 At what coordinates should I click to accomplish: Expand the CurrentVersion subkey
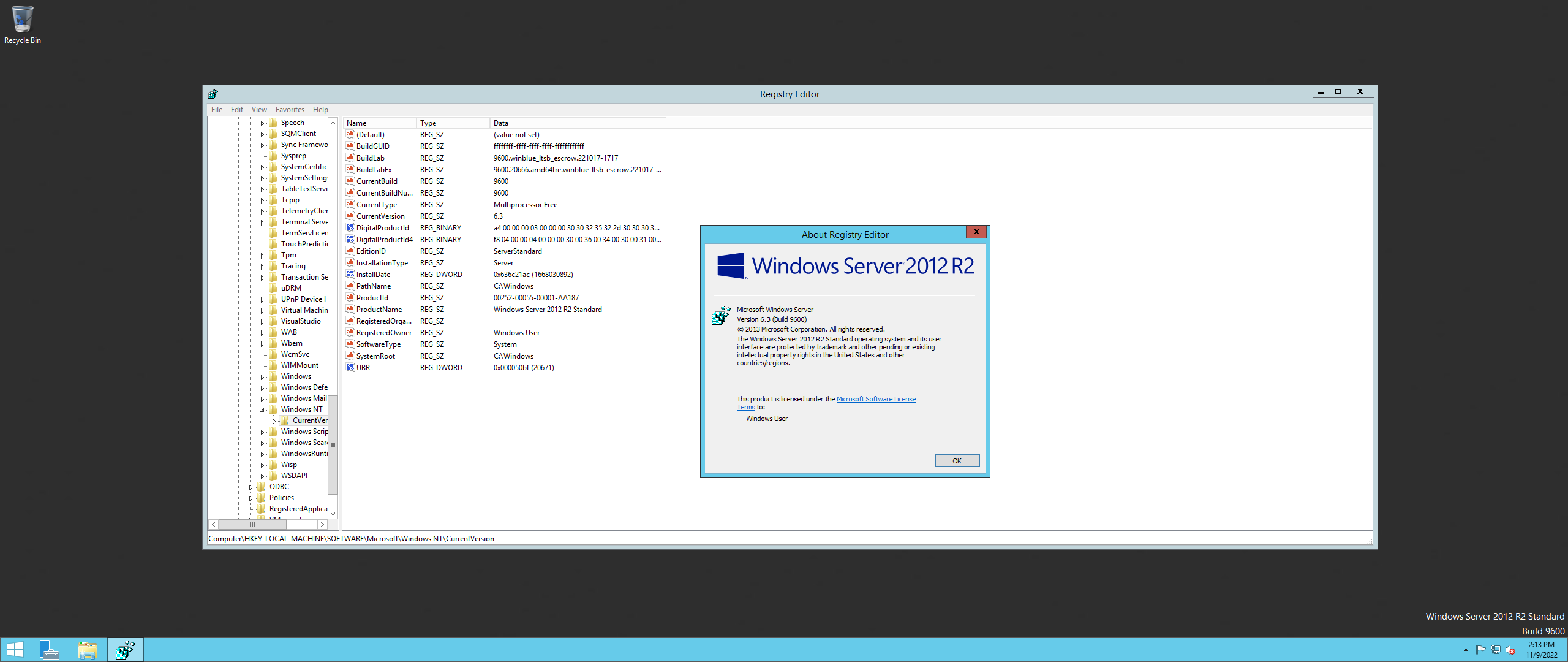(x=274, y=420)
